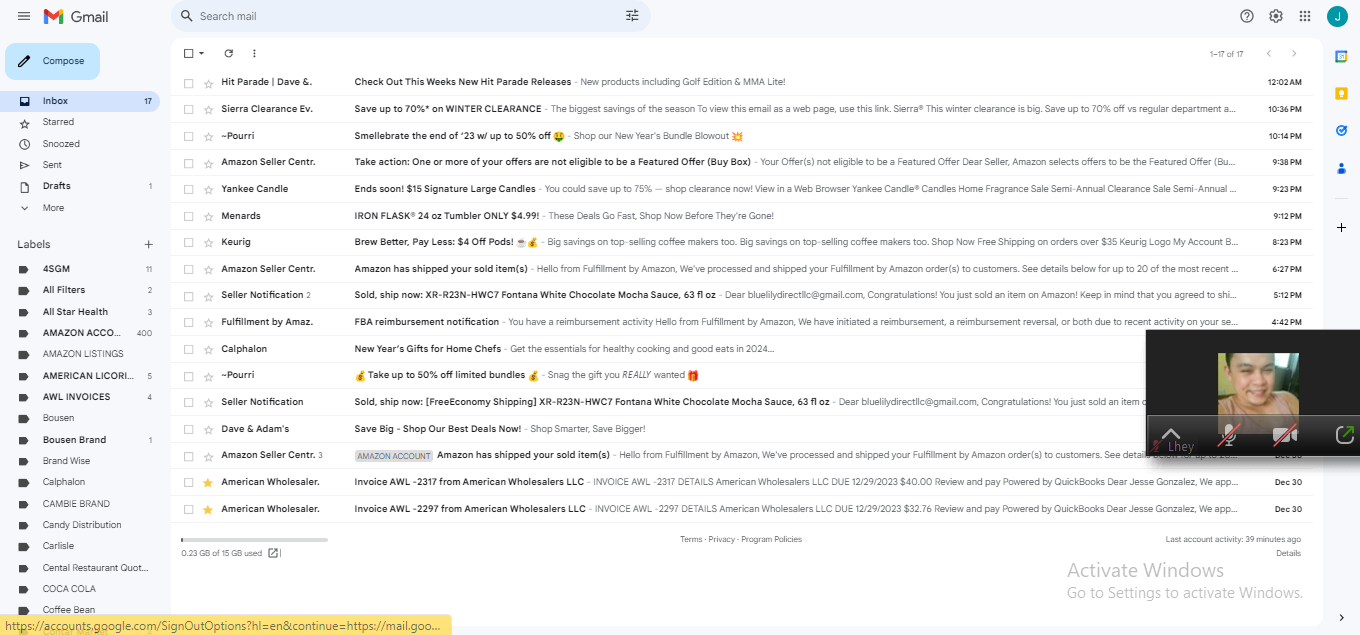Get add-ons plus icon in side panel
1360x635 pixels.
1342,227
